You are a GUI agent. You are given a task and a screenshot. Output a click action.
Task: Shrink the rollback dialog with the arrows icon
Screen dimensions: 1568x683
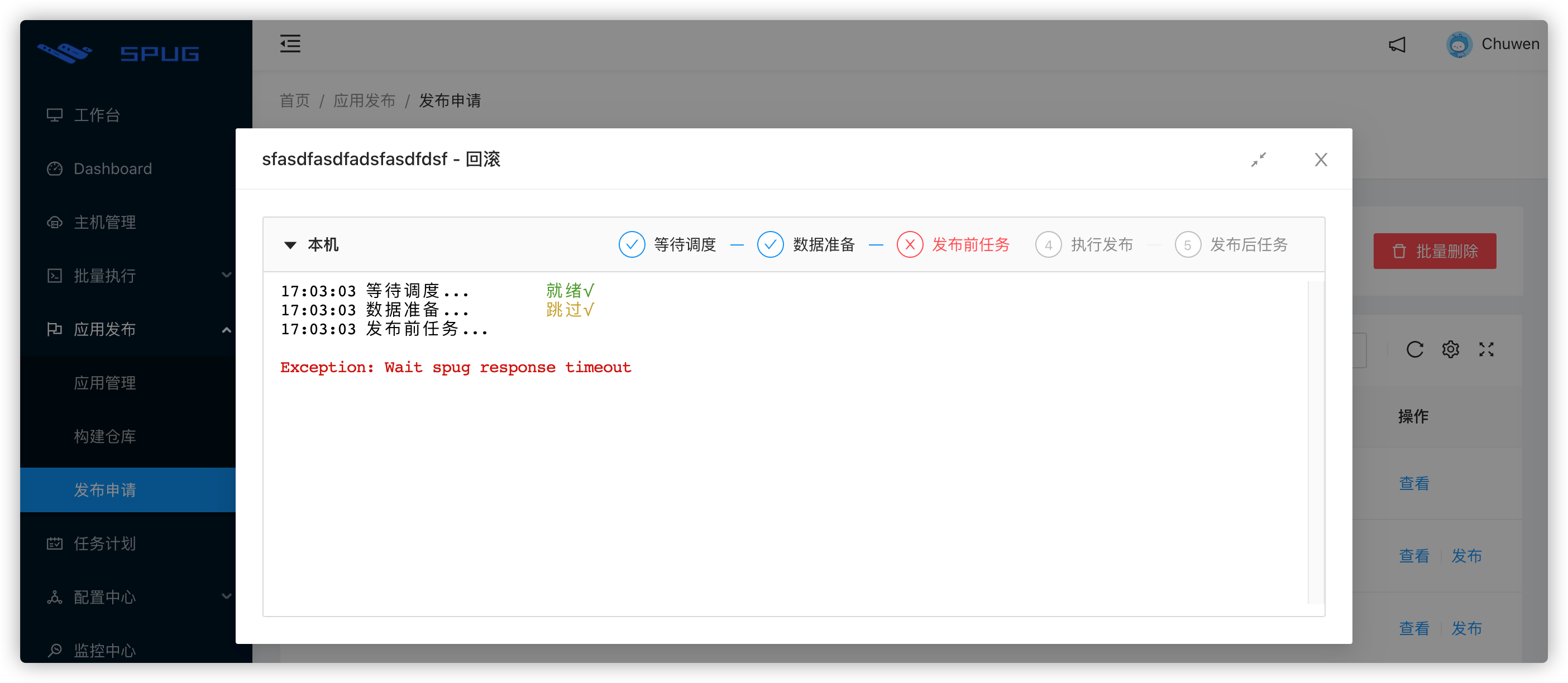pyautogui.click(x=1259, y=160)
